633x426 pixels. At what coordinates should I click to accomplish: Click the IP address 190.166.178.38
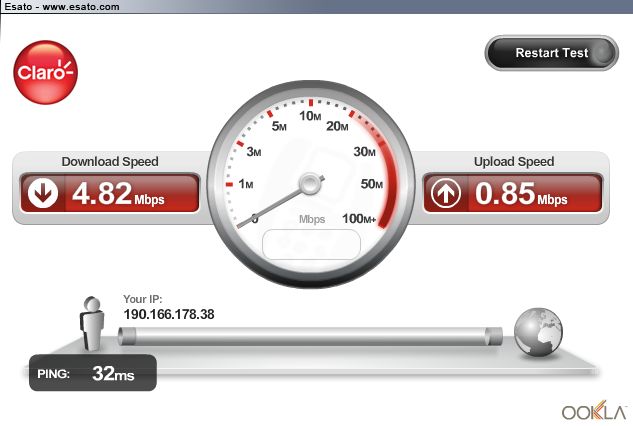click(169, 314)
